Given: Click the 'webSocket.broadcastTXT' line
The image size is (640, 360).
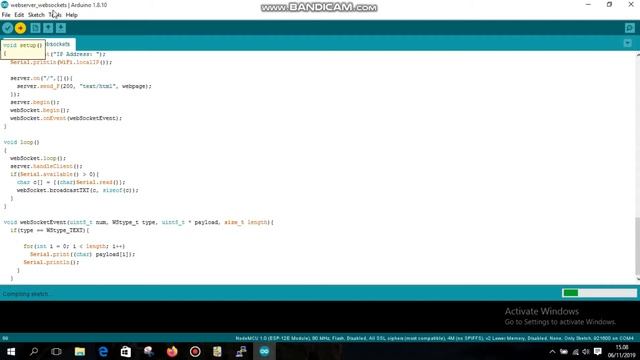Looking at the screenshot, I should pos(78,190).
